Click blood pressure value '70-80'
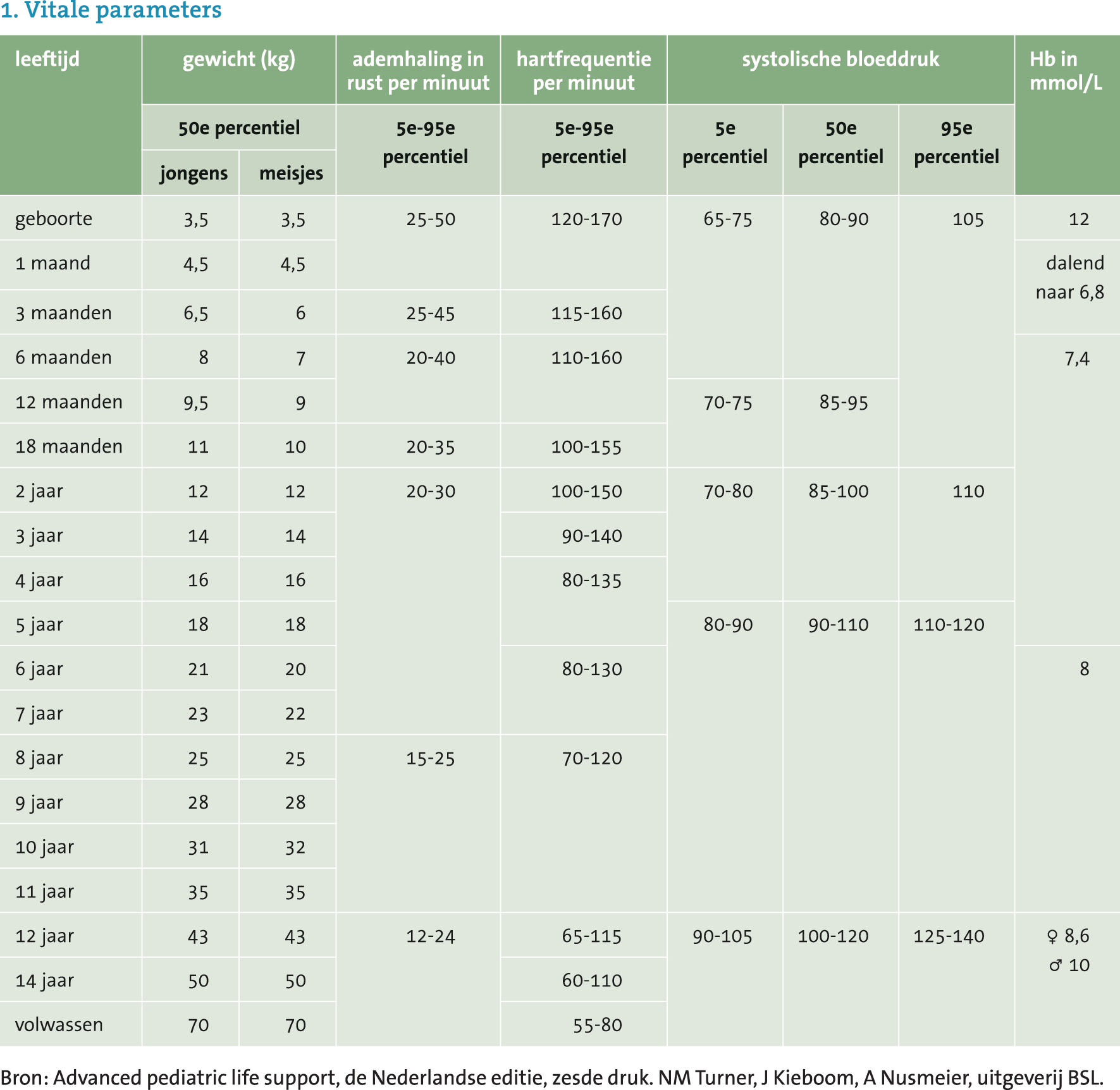Screen dimensions: 1120x1090 pos(728,491)
